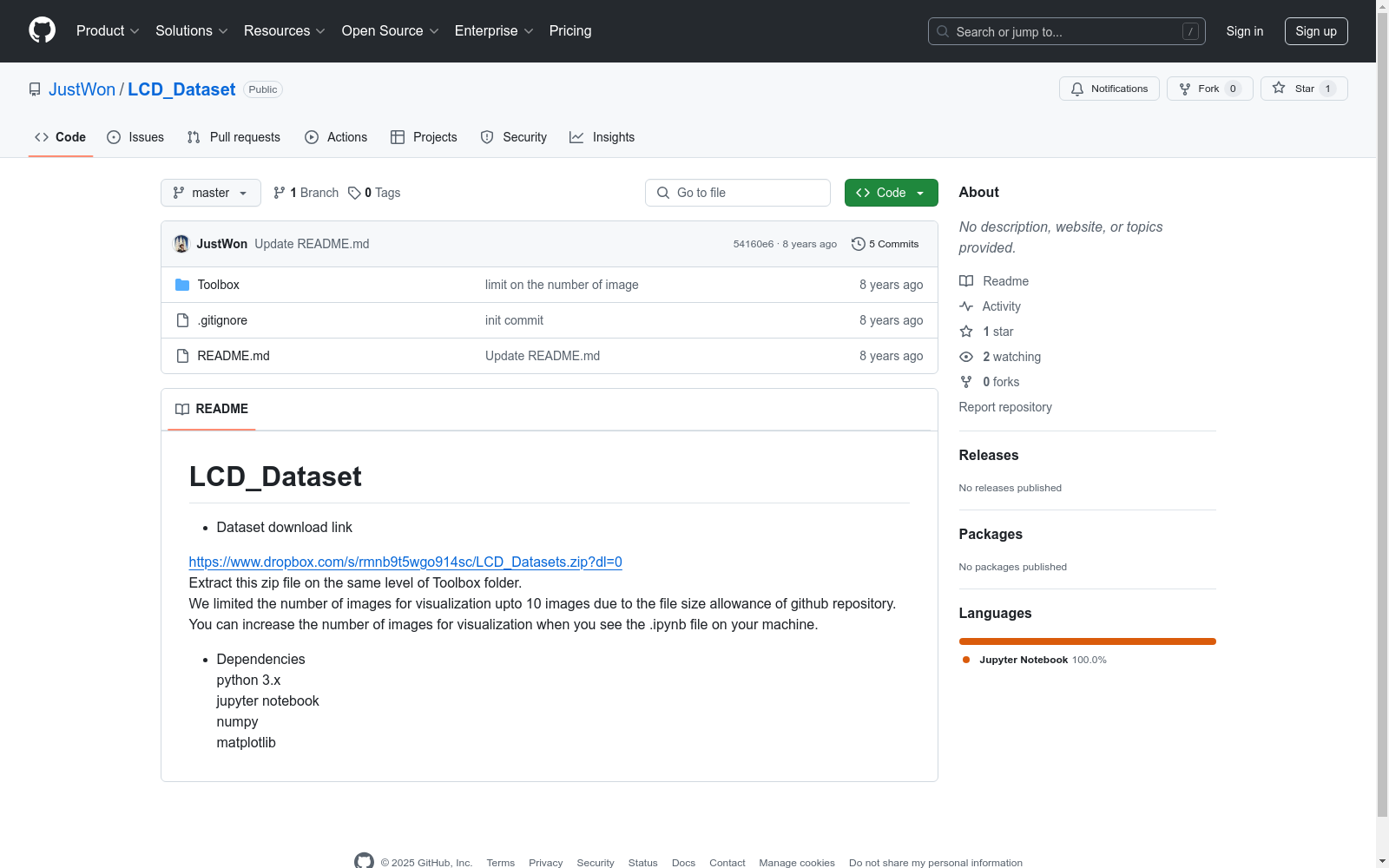
Task: Open the README.md file
Action: (x=234, y=356)
